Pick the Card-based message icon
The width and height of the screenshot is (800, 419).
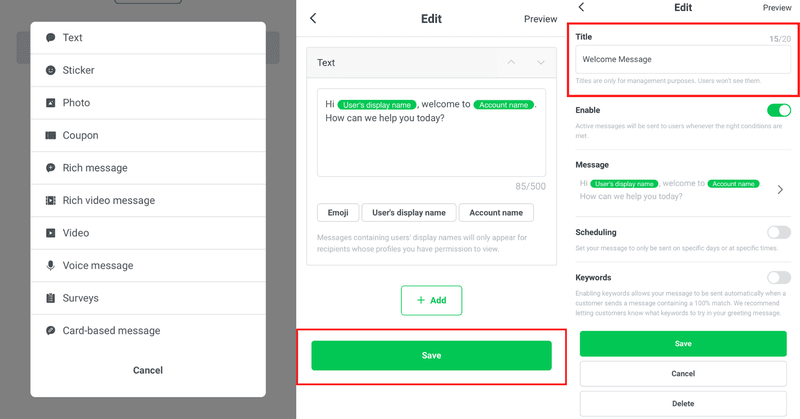(x=51, y=330)
